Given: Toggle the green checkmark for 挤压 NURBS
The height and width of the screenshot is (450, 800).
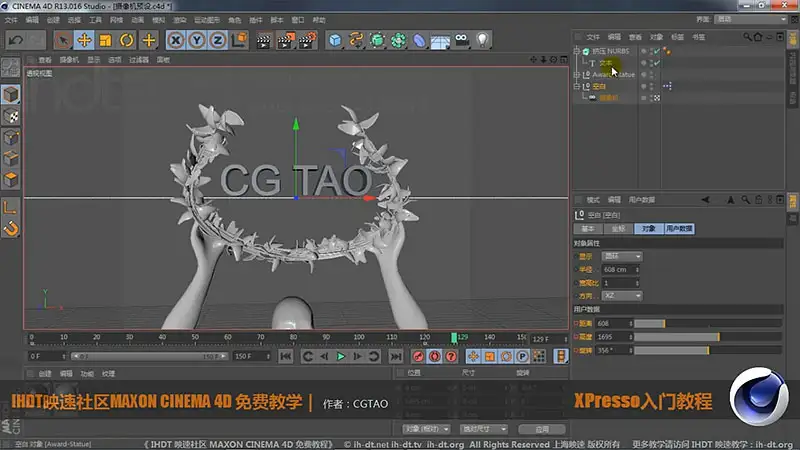Looking at the screenshot, I should tap(657, 51).
